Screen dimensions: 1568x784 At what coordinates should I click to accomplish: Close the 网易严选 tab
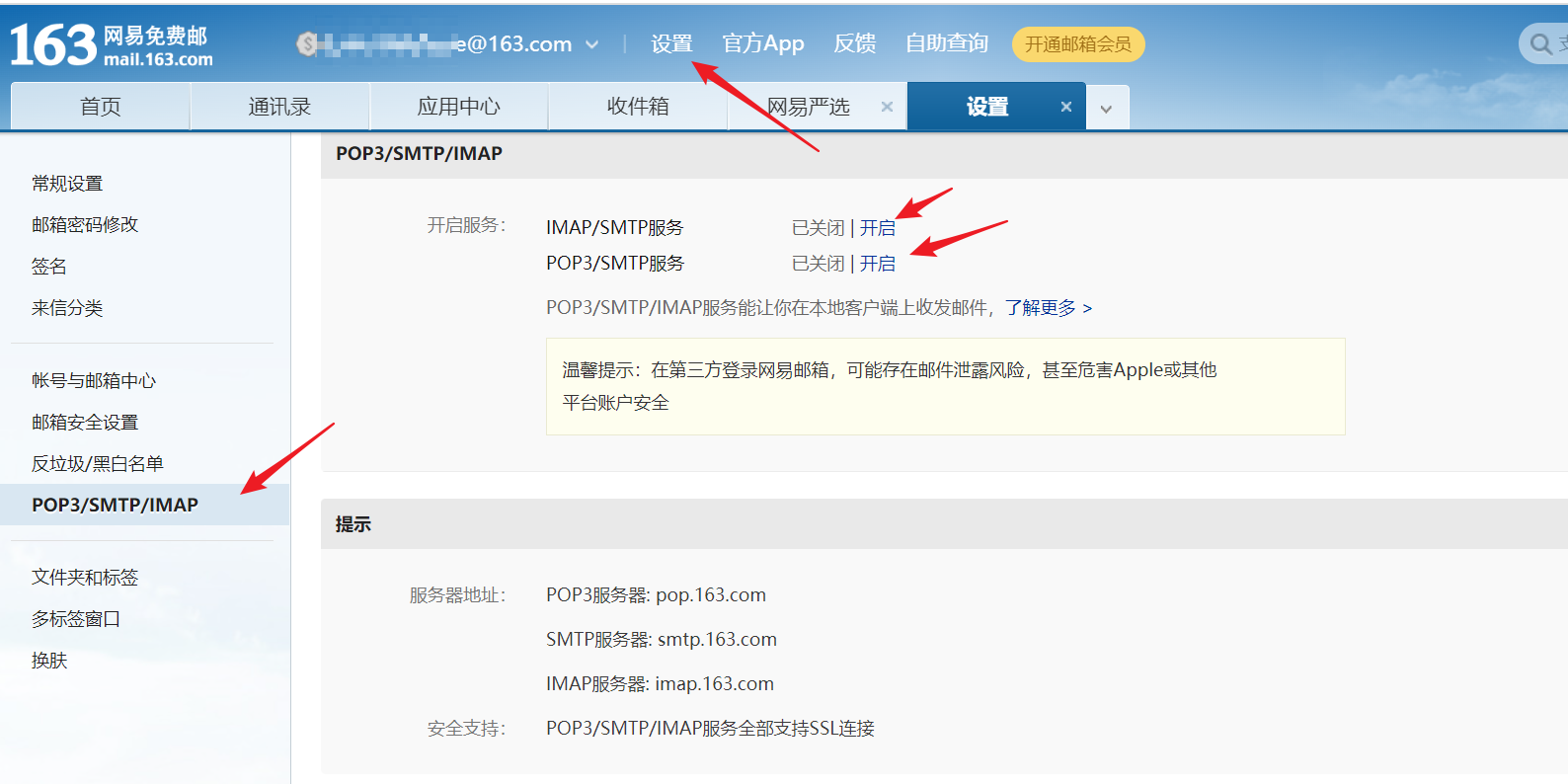[x=887, y=107]
